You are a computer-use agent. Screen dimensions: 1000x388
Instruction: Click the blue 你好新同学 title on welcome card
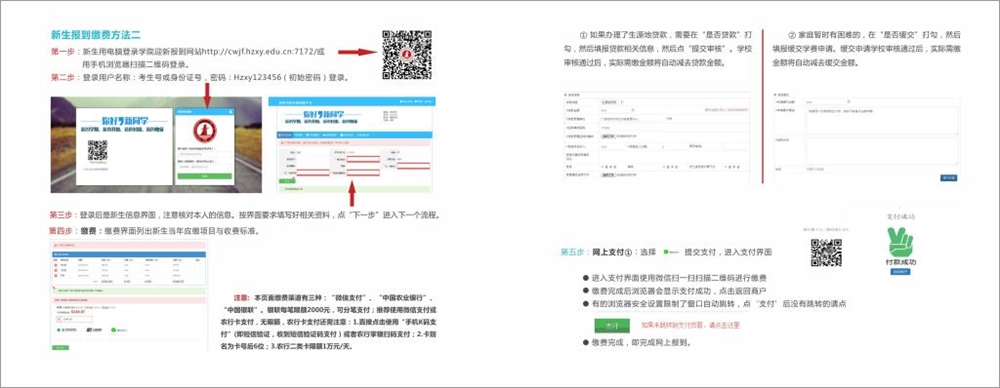[124, 121]
